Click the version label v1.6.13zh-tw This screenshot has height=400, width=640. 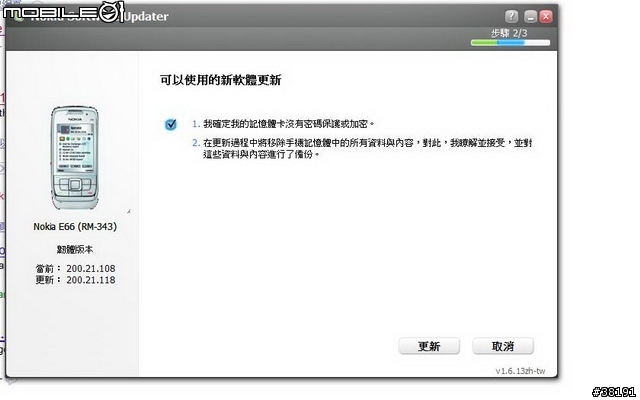coord(520,371)
